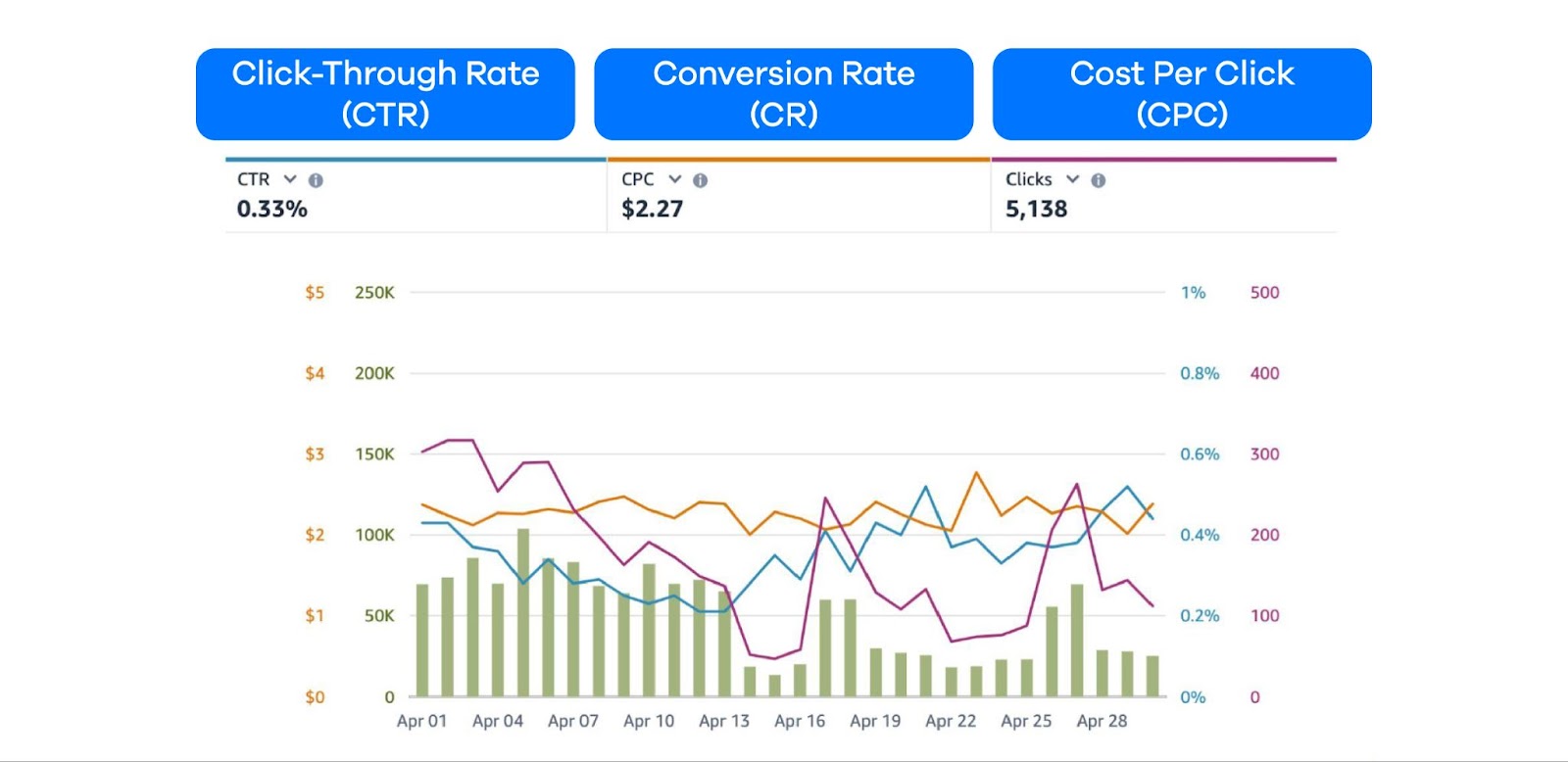Screen dimensions: 1568x762
Task: Toggle the CPC metric visibility
Action: click(638, 179)
